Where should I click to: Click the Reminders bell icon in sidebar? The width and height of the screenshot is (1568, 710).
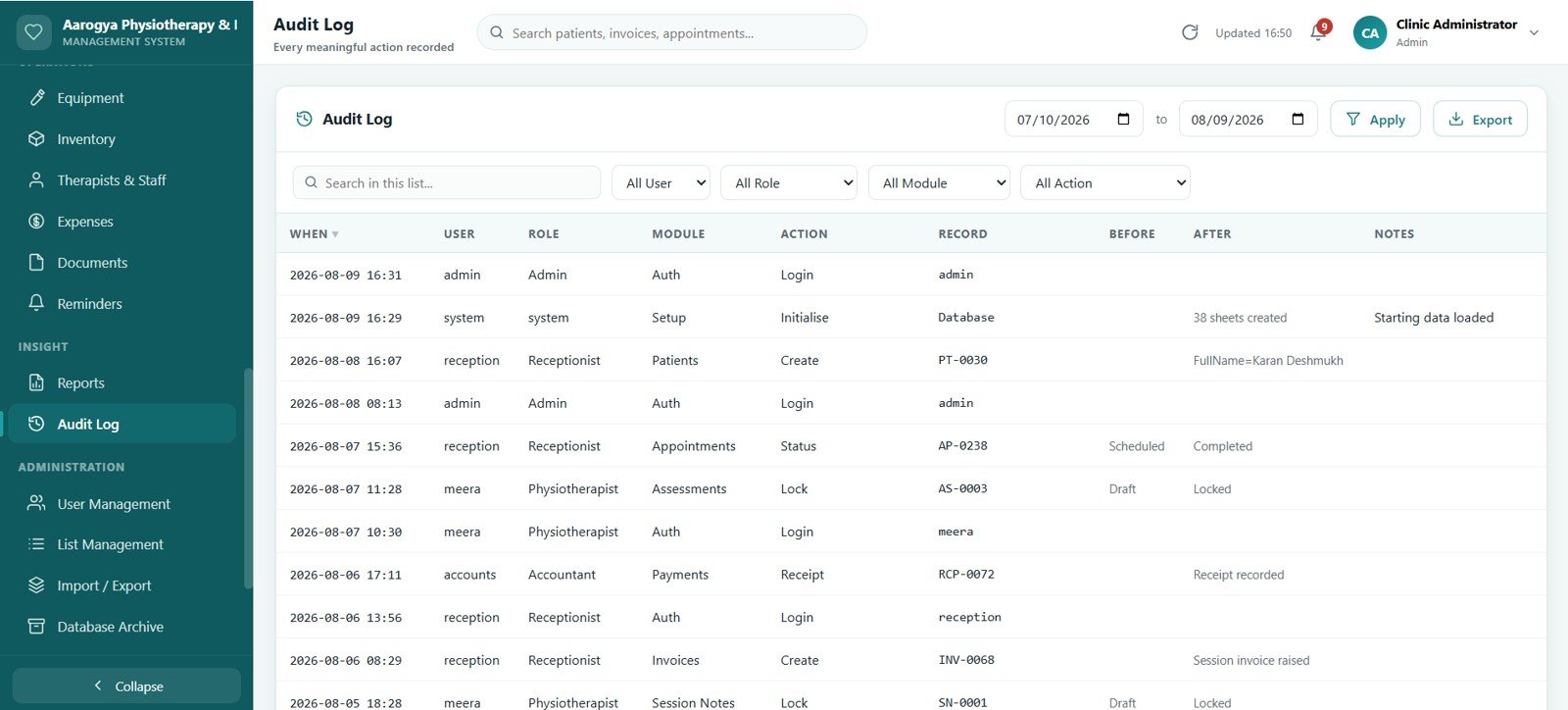36,303
